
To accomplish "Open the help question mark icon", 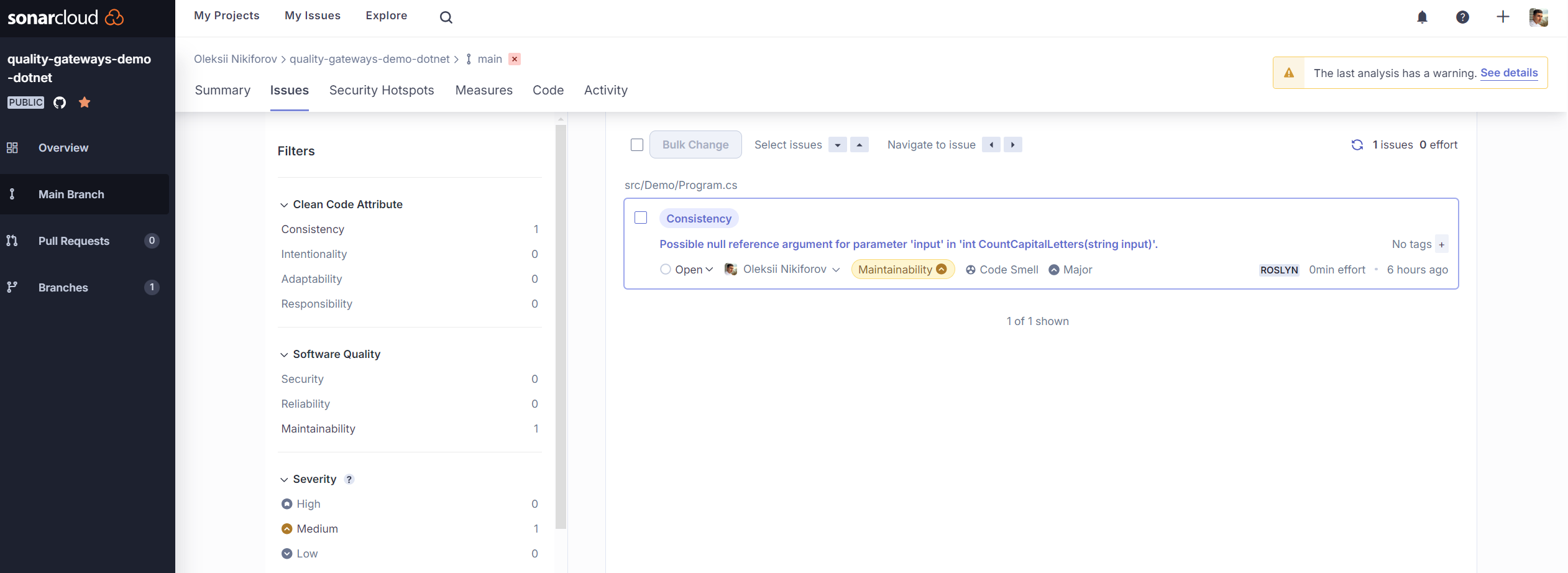I will point(1462,17).
